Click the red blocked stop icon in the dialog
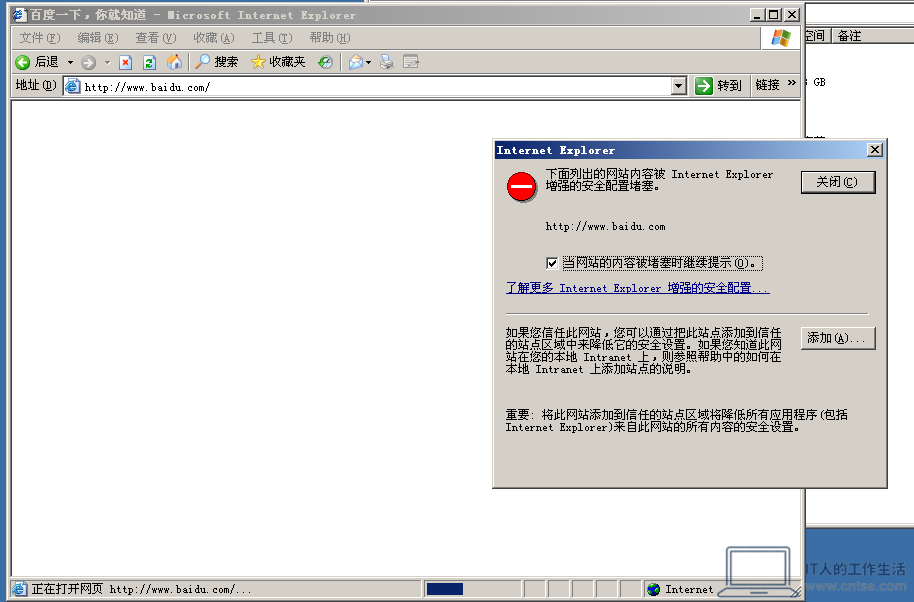The height and width of the screenshot is (602, 914). pyautogui.click(x=521, y=187)
